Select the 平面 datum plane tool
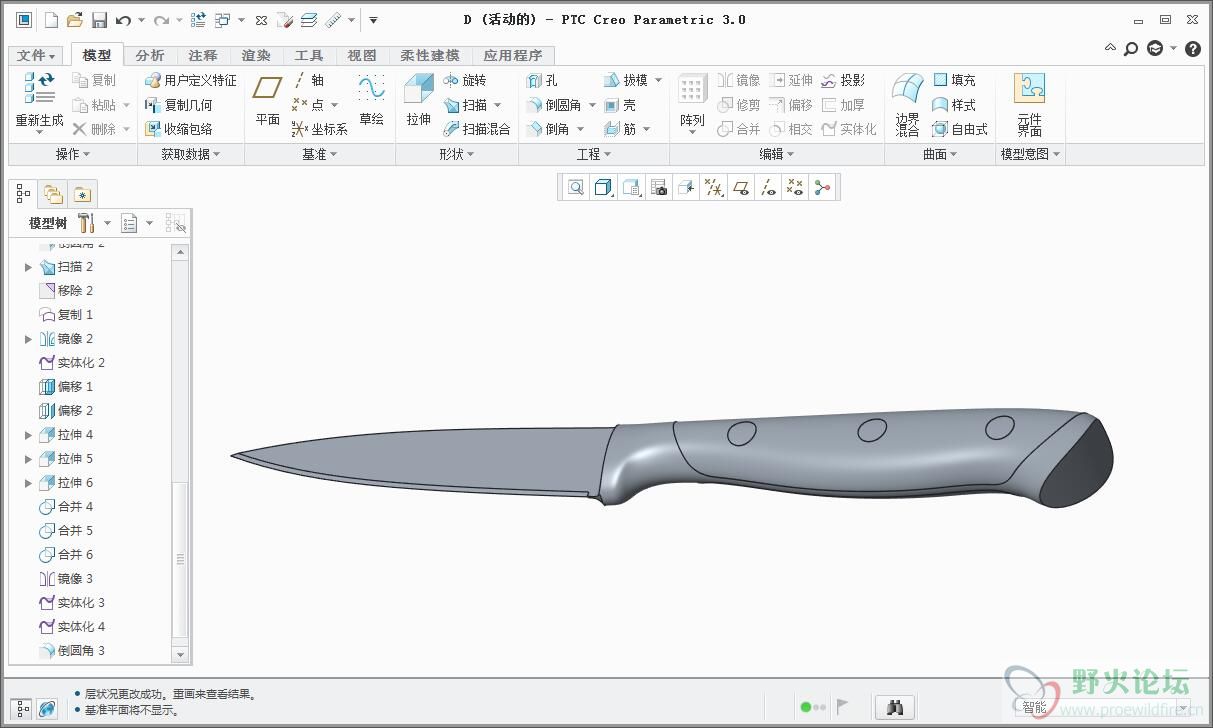Viewport: 1213px width, 728px height. tap(267, 99)
